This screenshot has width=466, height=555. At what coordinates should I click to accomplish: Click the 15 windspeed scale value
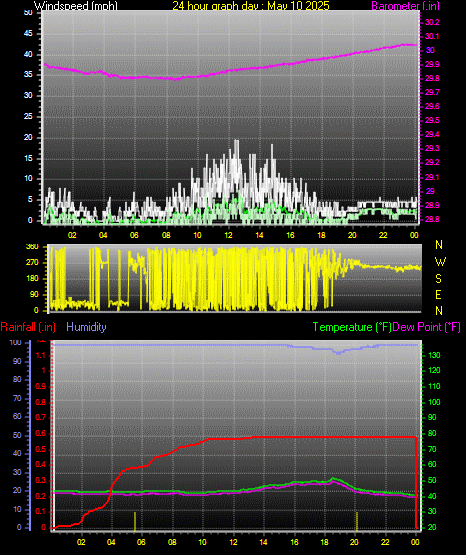coord(28,158)
